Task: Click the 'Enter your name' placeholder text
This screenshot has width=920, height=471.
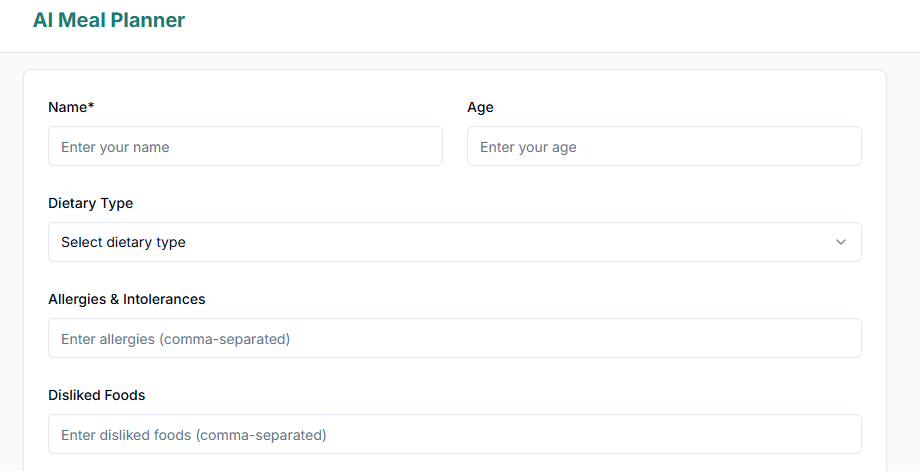Action: [x=115, y=147]
